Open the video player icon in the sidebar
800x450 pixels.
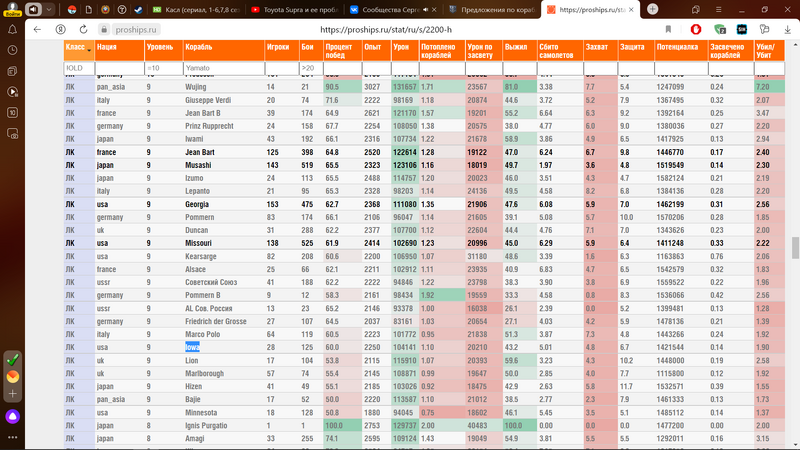(12, 92)
